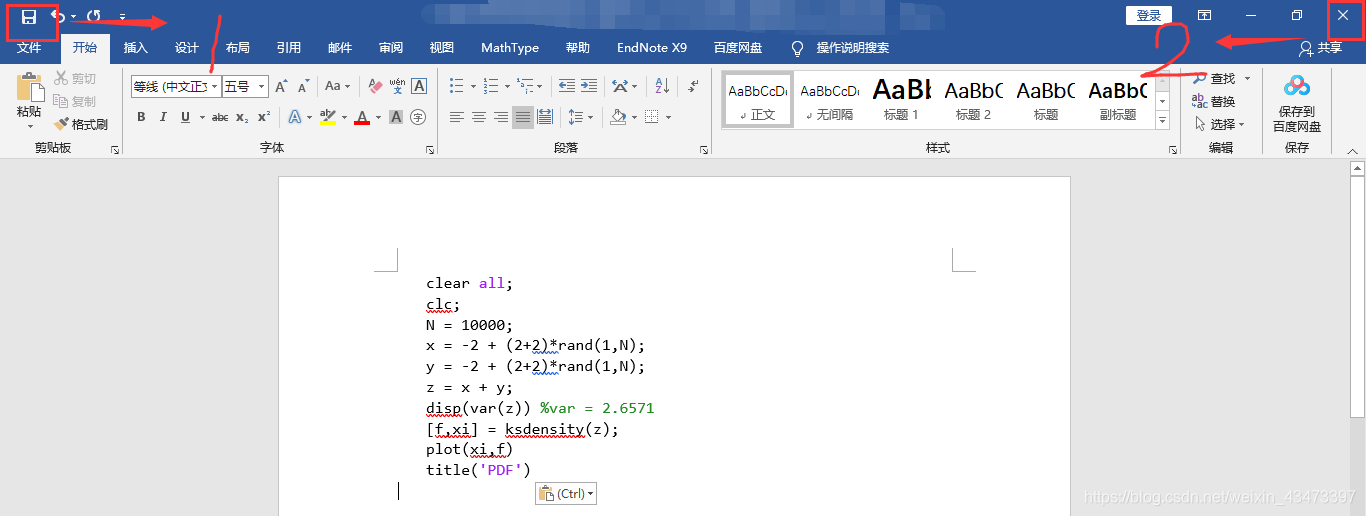Switch to the 布局 (Layout) tab
1366x516 pixels.
click(x=238, y=48)
